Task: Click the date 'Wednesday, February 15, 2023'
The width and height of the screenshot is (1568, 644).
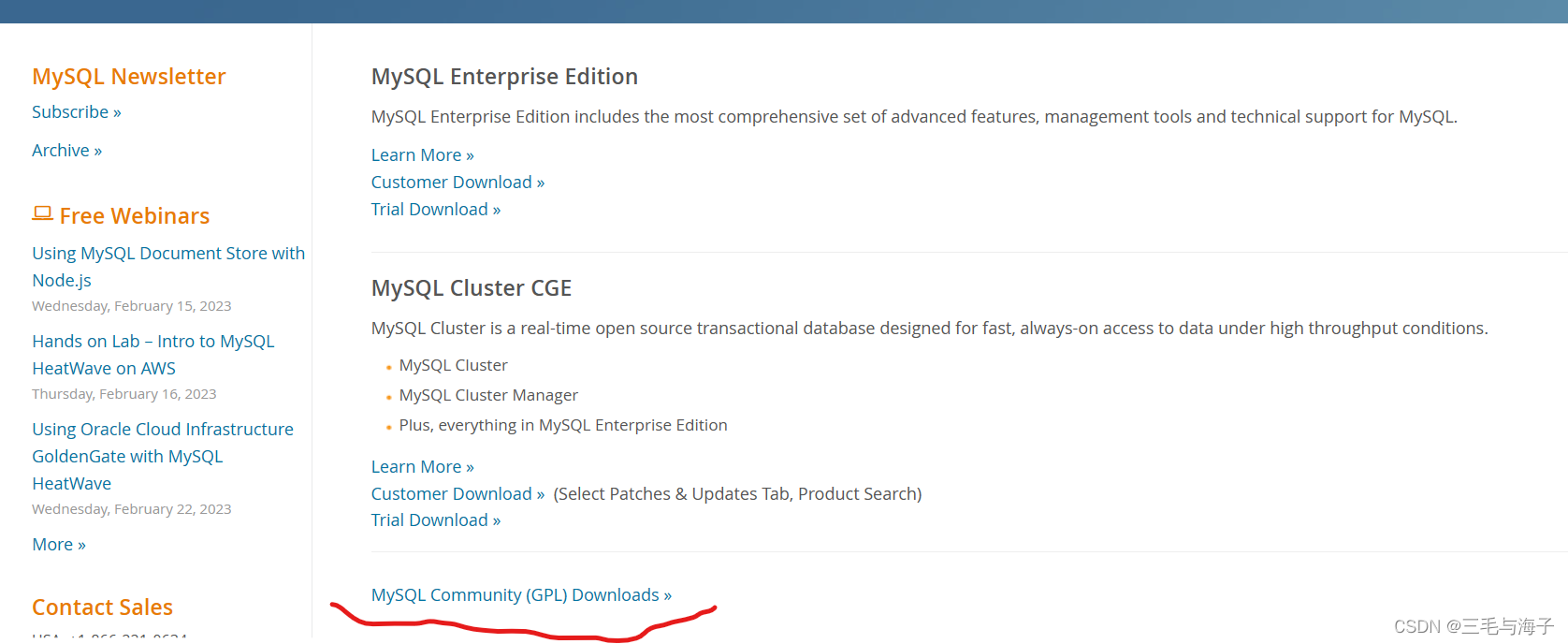Action: tap(132, 306)
